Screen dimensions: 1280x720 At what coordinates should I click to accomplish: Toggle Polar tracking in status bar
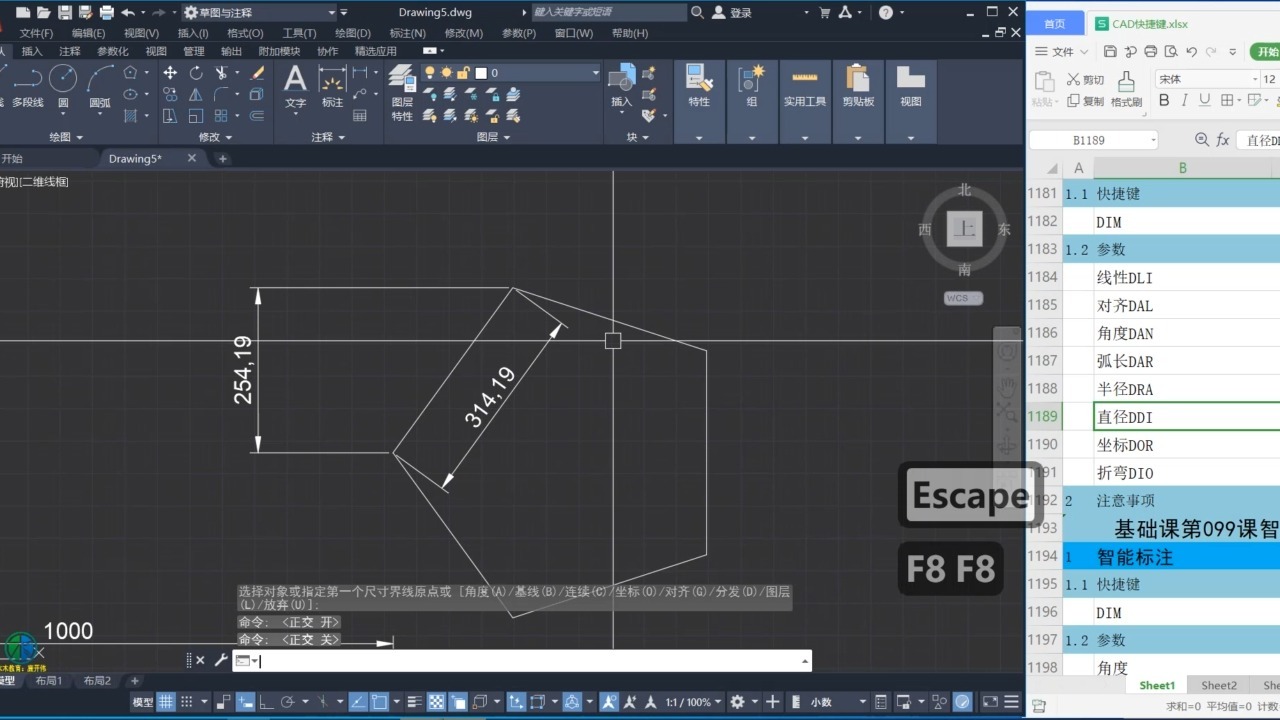click(x=286, y=702)
